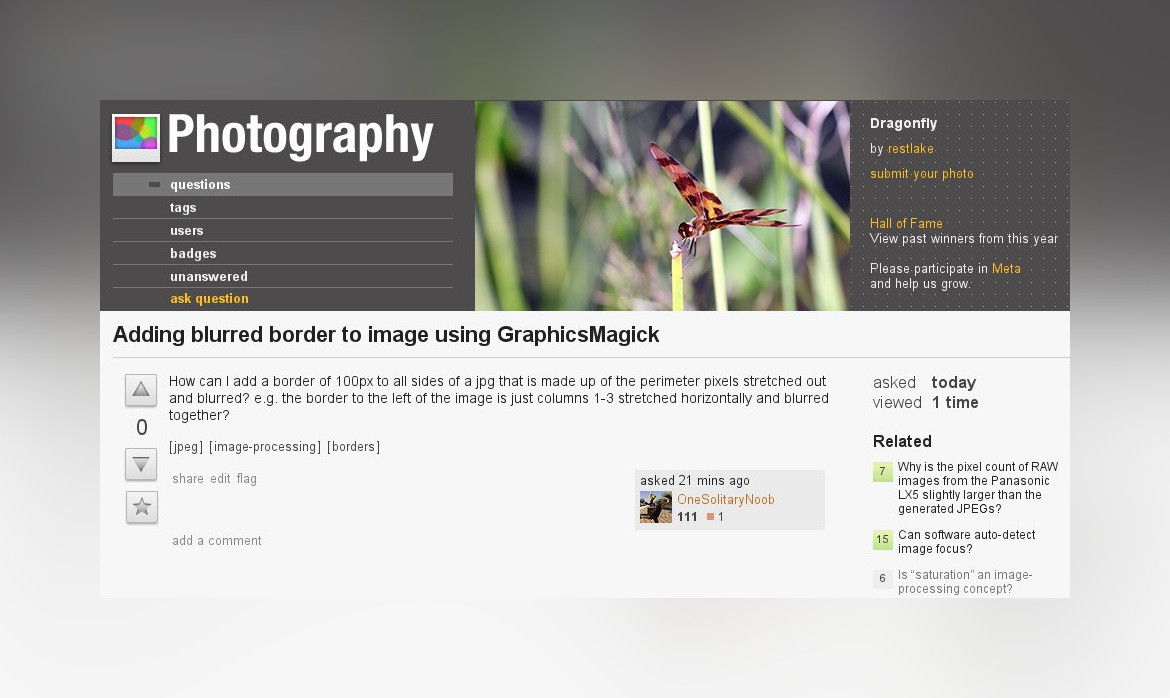Click the score 6 badge

(x=883, y=579)
